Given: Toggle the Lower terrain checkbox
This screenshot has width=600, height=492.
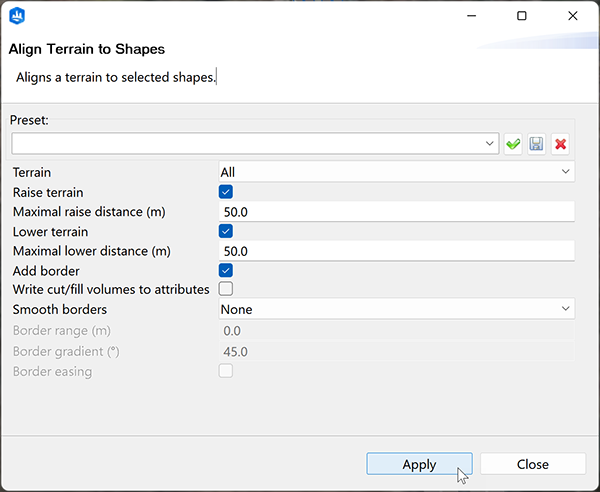Looking at the screenshot, I should (226, 231).
